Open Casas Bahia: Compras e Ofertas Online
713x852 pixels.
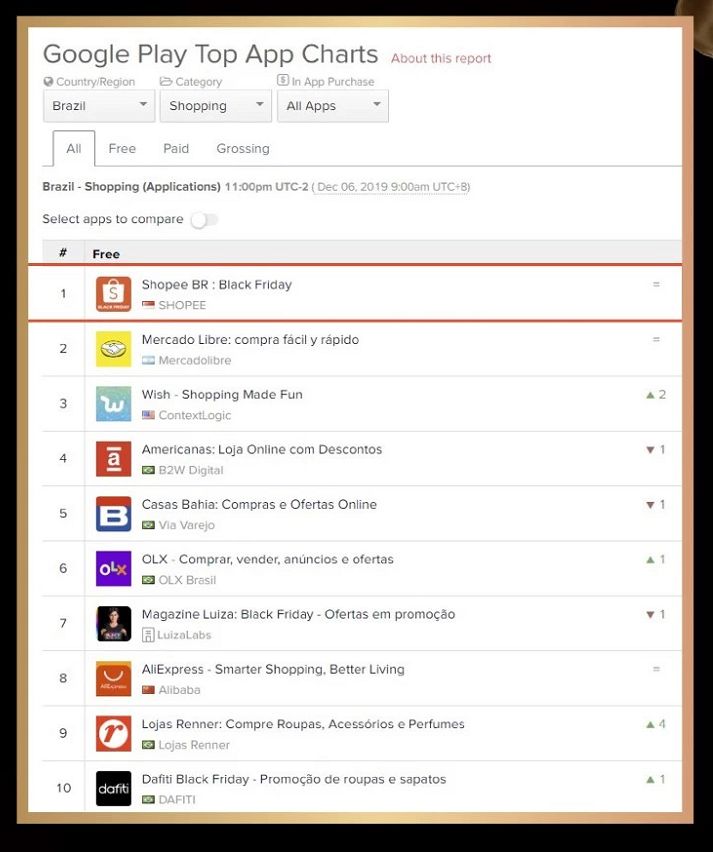259,504
